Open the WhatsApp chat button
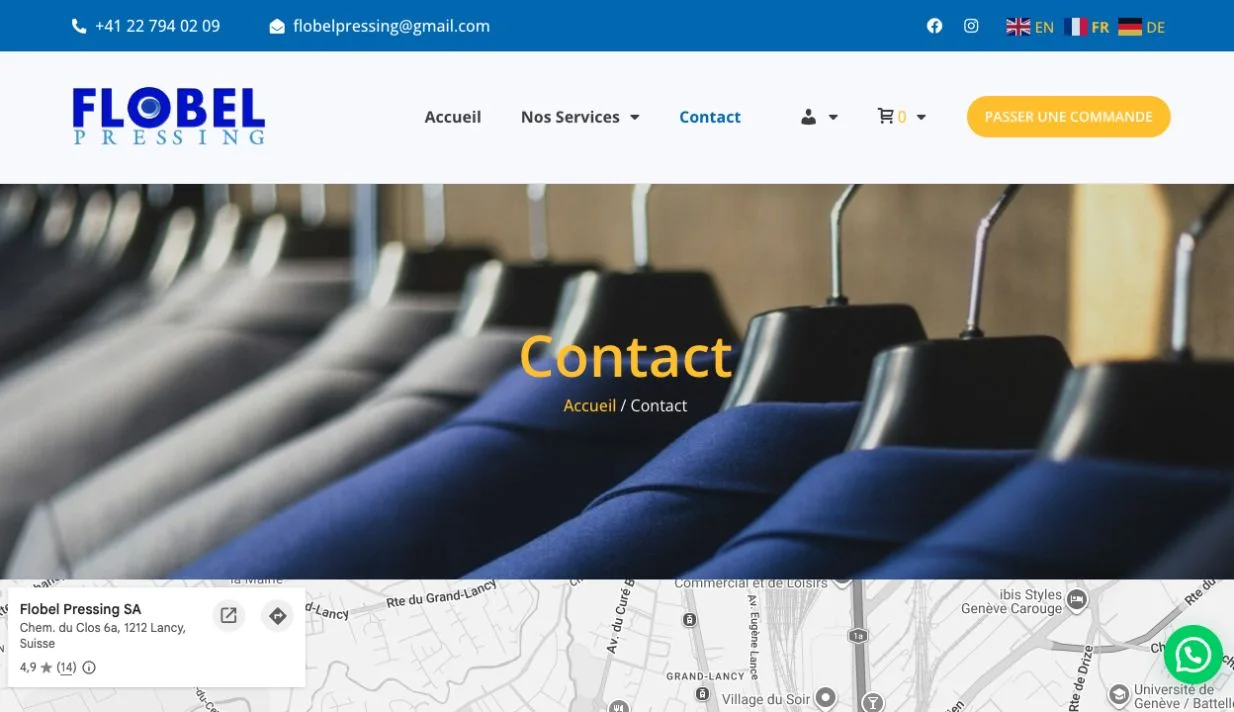Viewport: 1234px width, 712px height. 1193,655
